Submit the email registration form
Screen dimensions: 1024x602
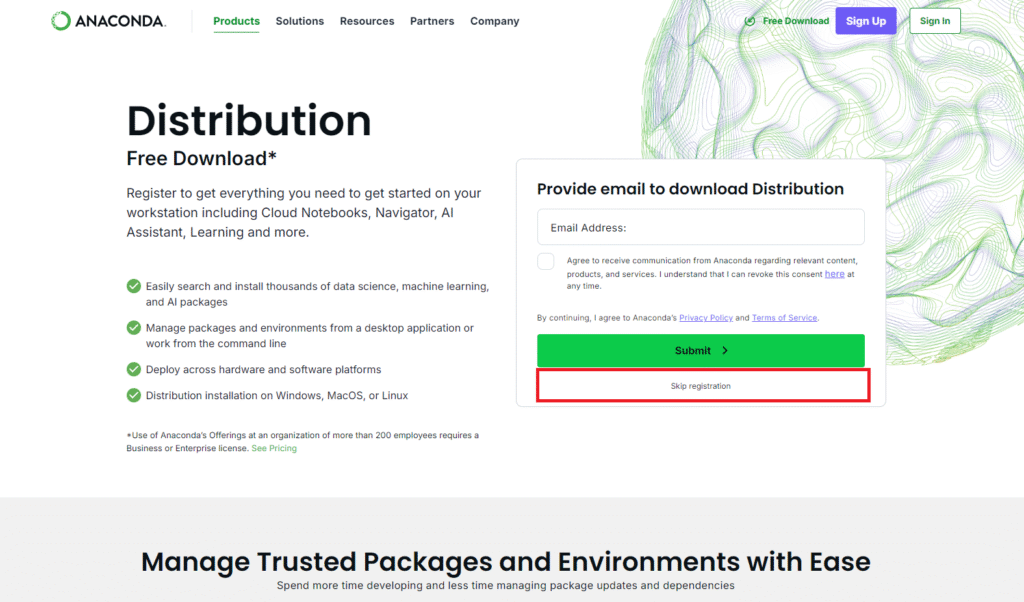pos(701,351)
